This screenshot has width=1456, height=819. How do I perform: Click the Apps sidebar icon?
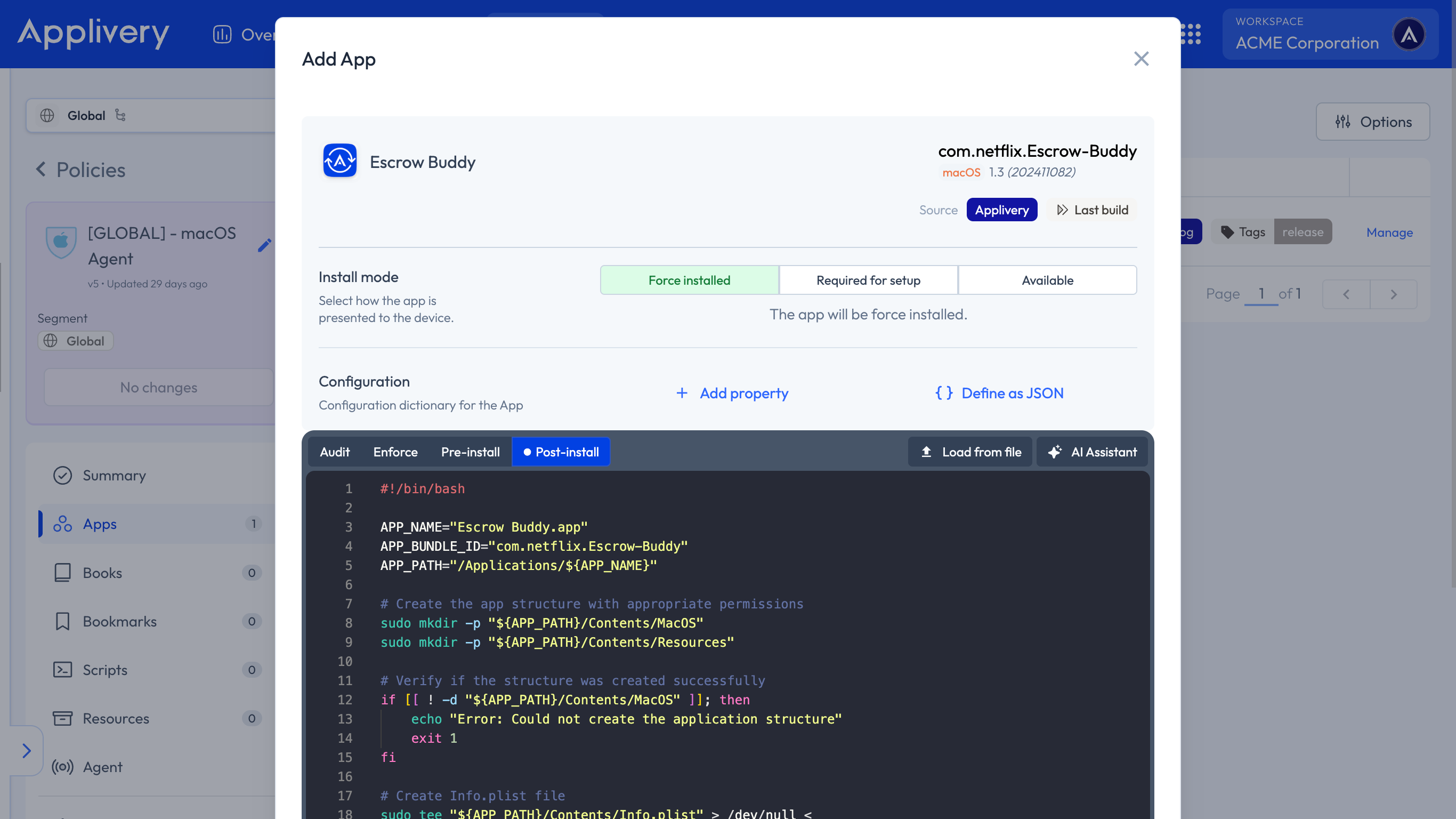click(x=62, y=524)
